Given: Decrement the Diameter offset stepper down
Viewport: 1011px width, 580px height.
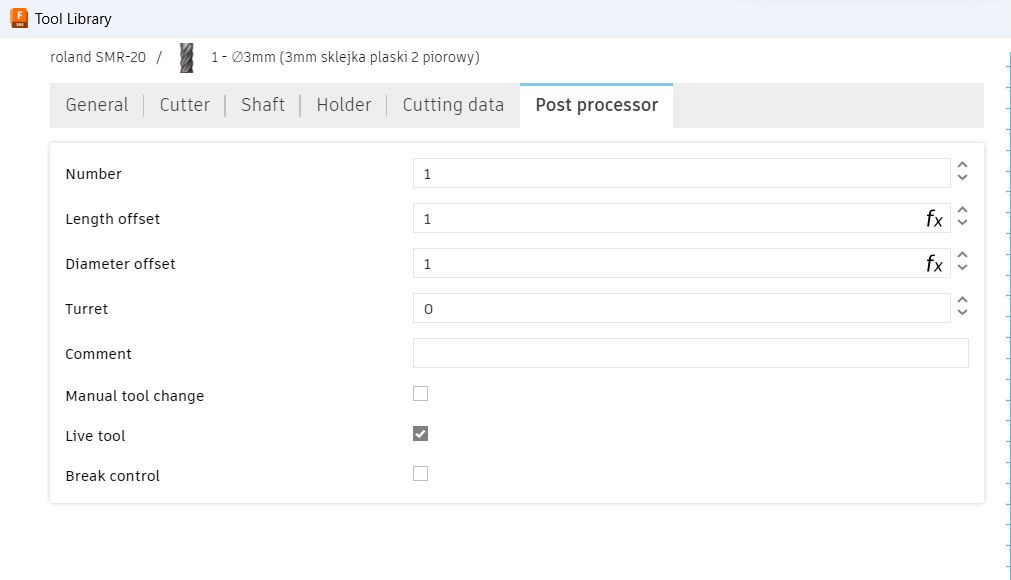Looking at the screenshot, I should click(x=963, y=267).
